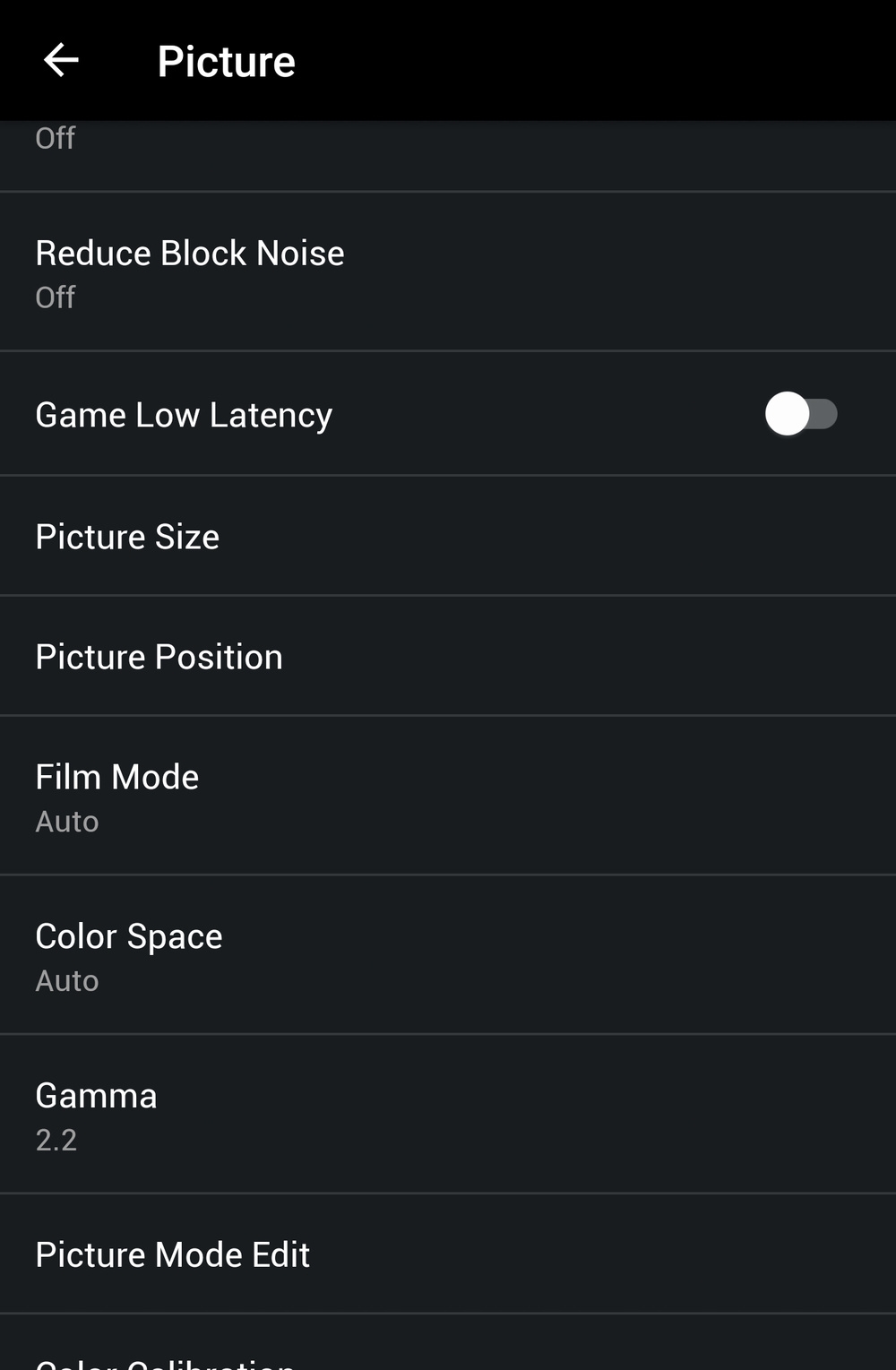The image size is (896, 1370).
Task: Open the Picture Position menu
Action: (448, 657)
